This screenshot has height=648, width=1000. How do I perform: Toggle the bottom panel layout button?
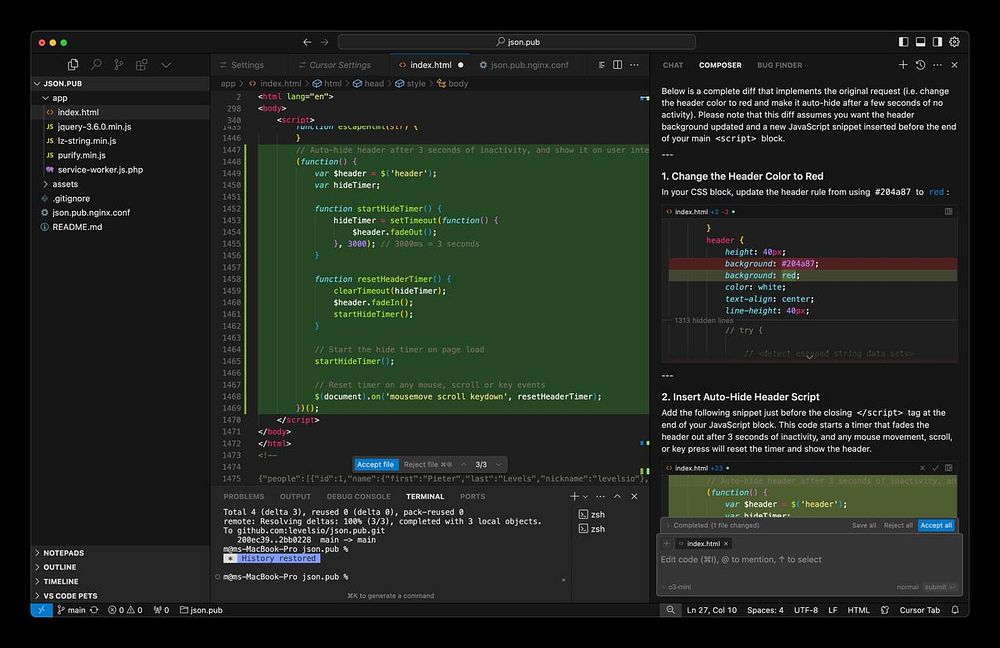[x=921, y=42]
